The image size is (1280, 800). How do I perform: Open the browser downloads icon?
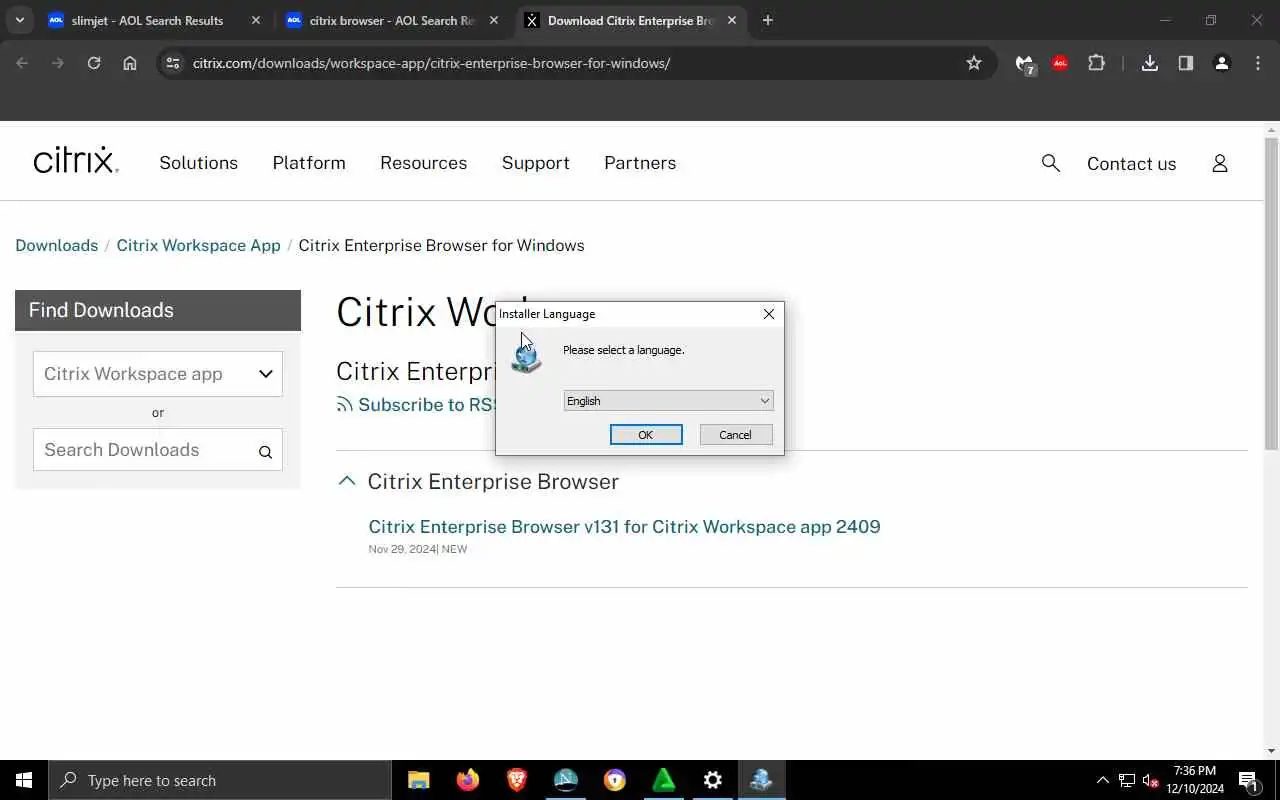pyautogui.click(x=1150, y=63)
